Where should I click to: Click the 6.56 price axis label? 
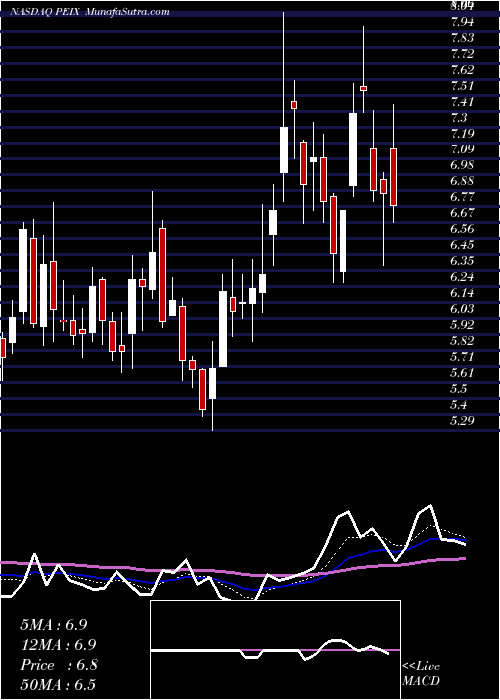pos(462,229)
